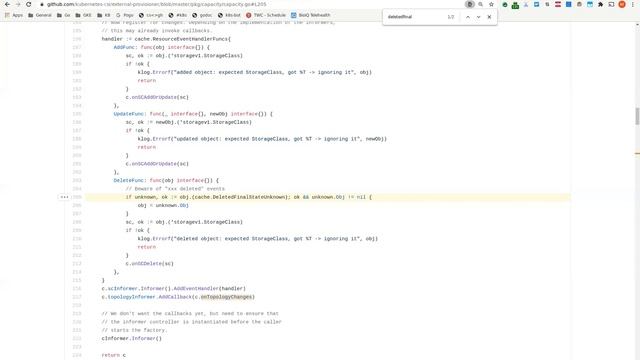Click cache.ResourceEventHandlerFuncs type name
640x360 pixels.
(x=181, y=39)
